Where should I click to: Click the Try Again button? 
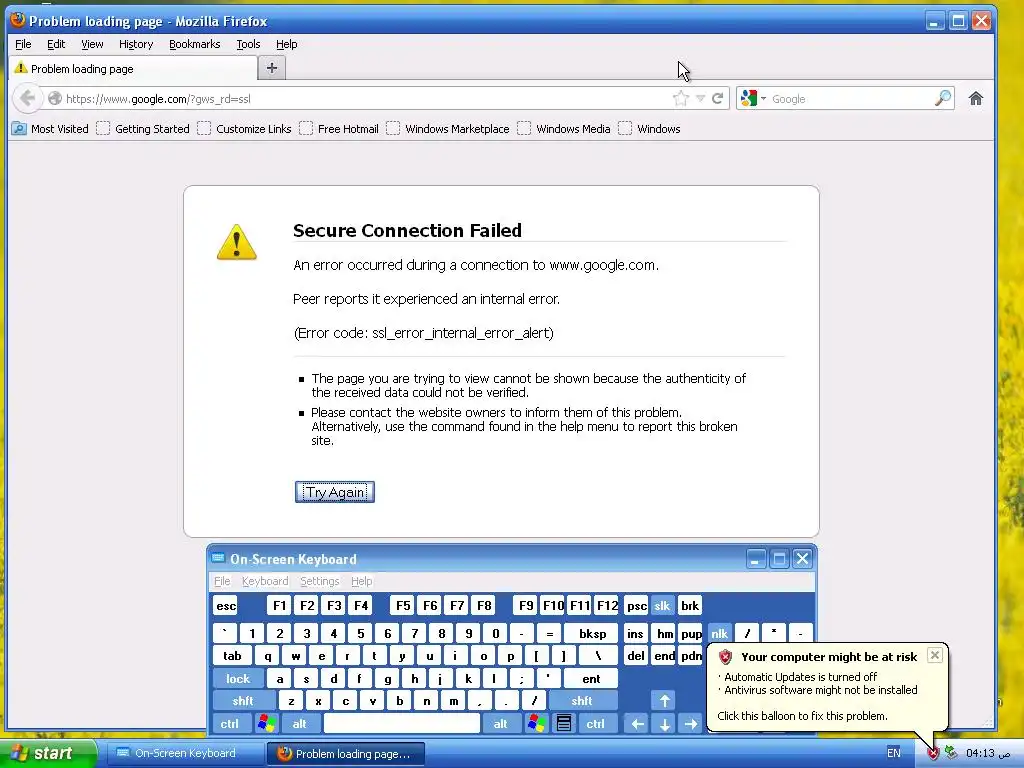pyautogui.click(x=335, y=492)
